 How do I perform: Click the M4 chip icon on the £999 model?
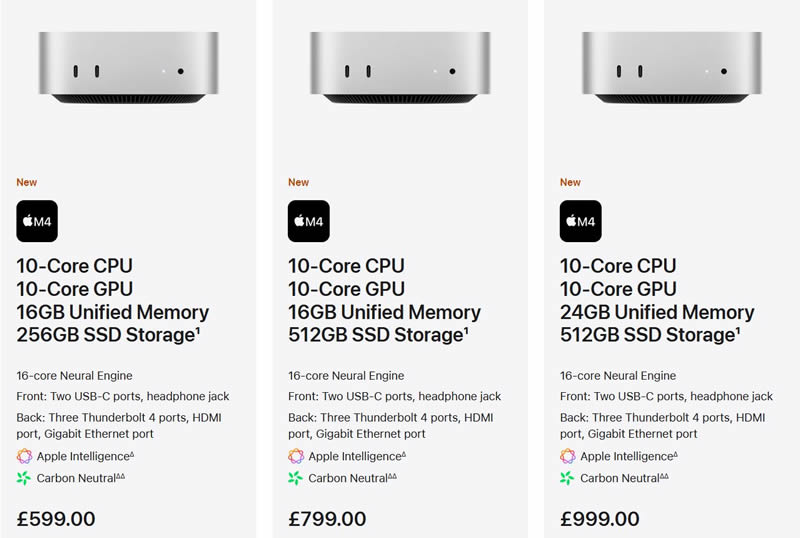click(581, 221)
